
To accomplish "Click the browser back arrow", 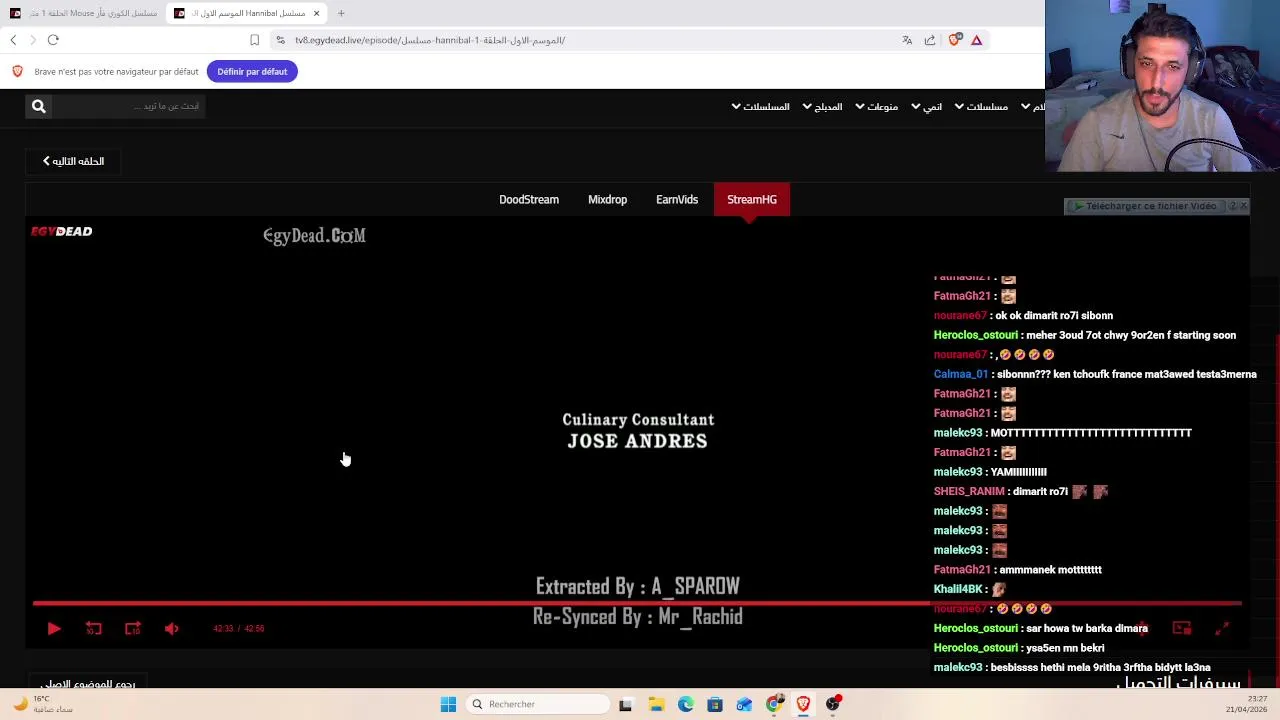I will pos(13,40).
